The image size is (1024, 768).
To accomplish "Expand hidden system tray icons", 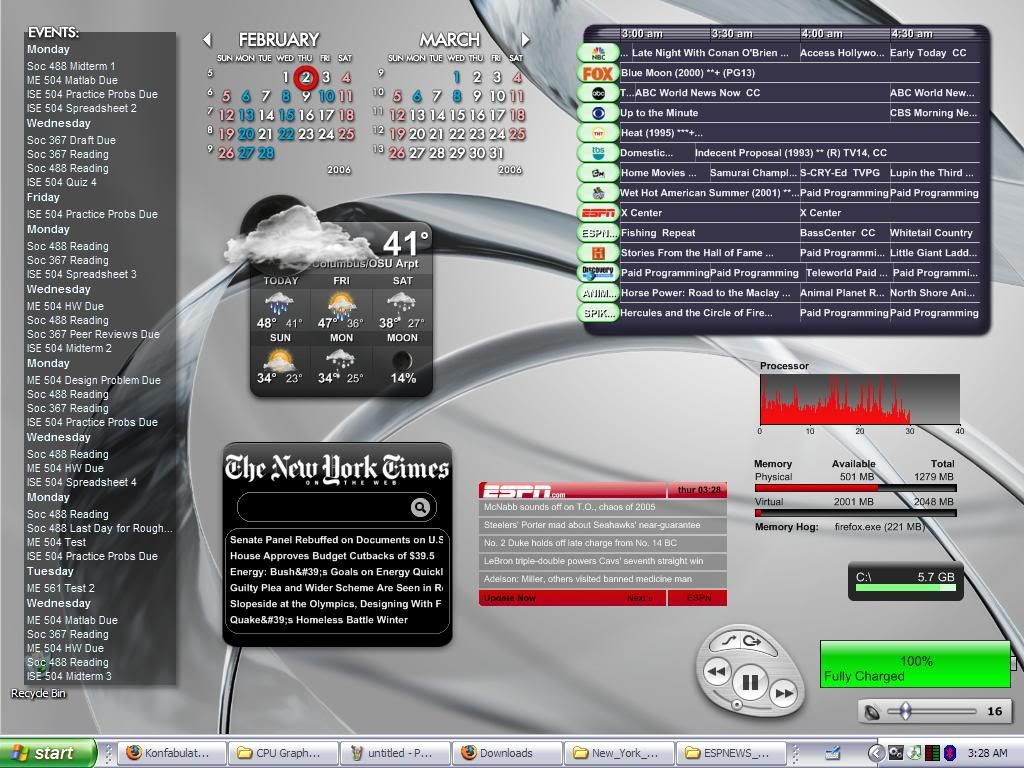I will (x=876, y=753).
